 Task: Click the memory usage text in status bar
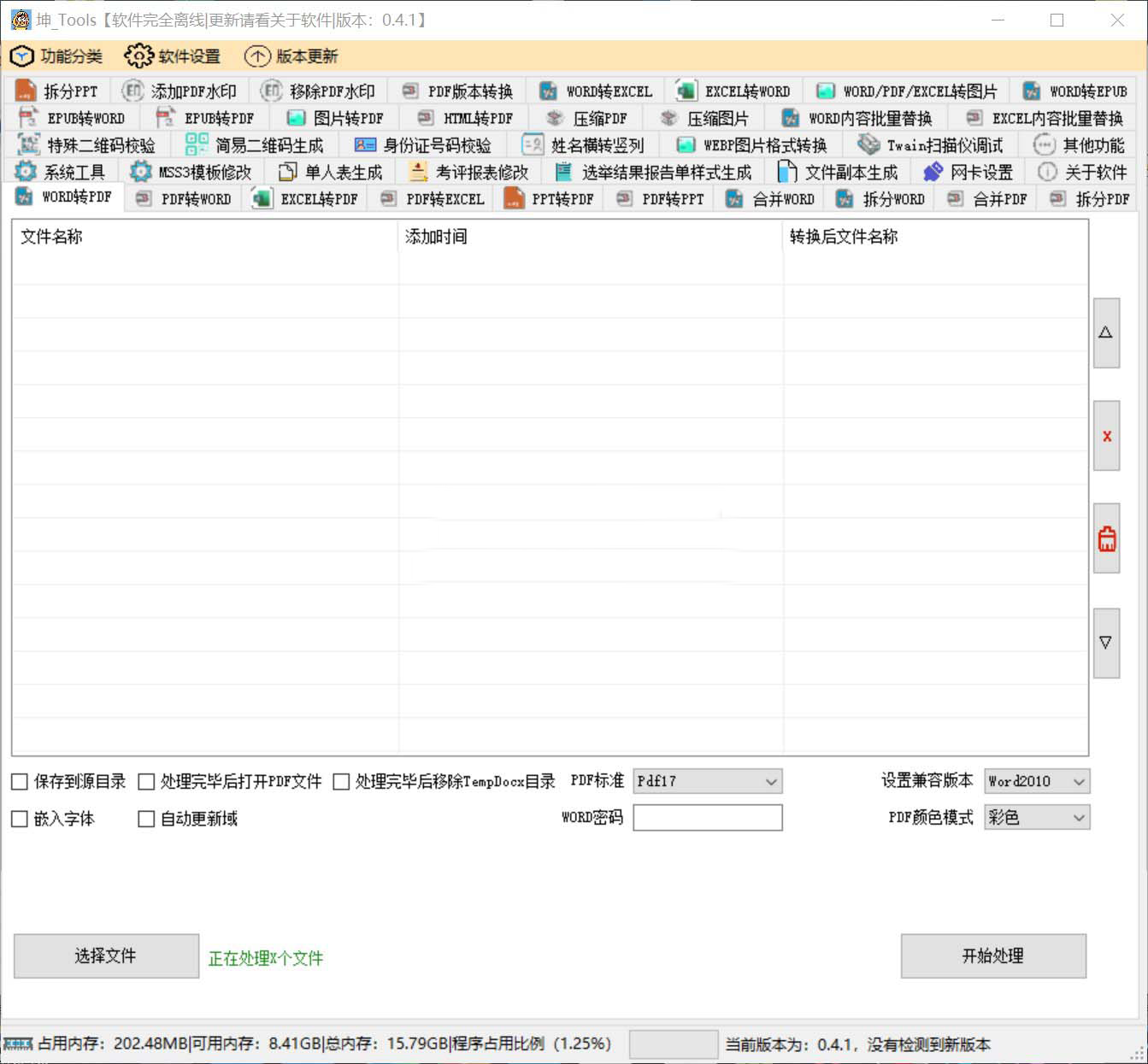pyautogui.click(x=324, y=1044)
